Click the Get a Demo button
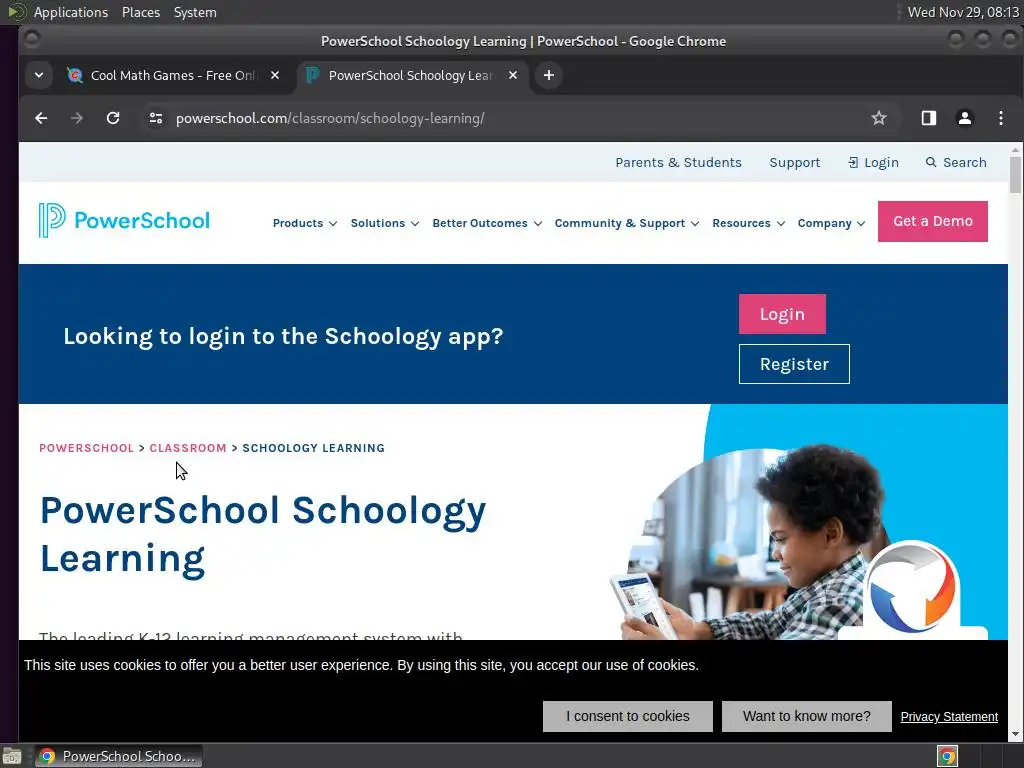The image size is (1024, 768). tap(933, 221)
